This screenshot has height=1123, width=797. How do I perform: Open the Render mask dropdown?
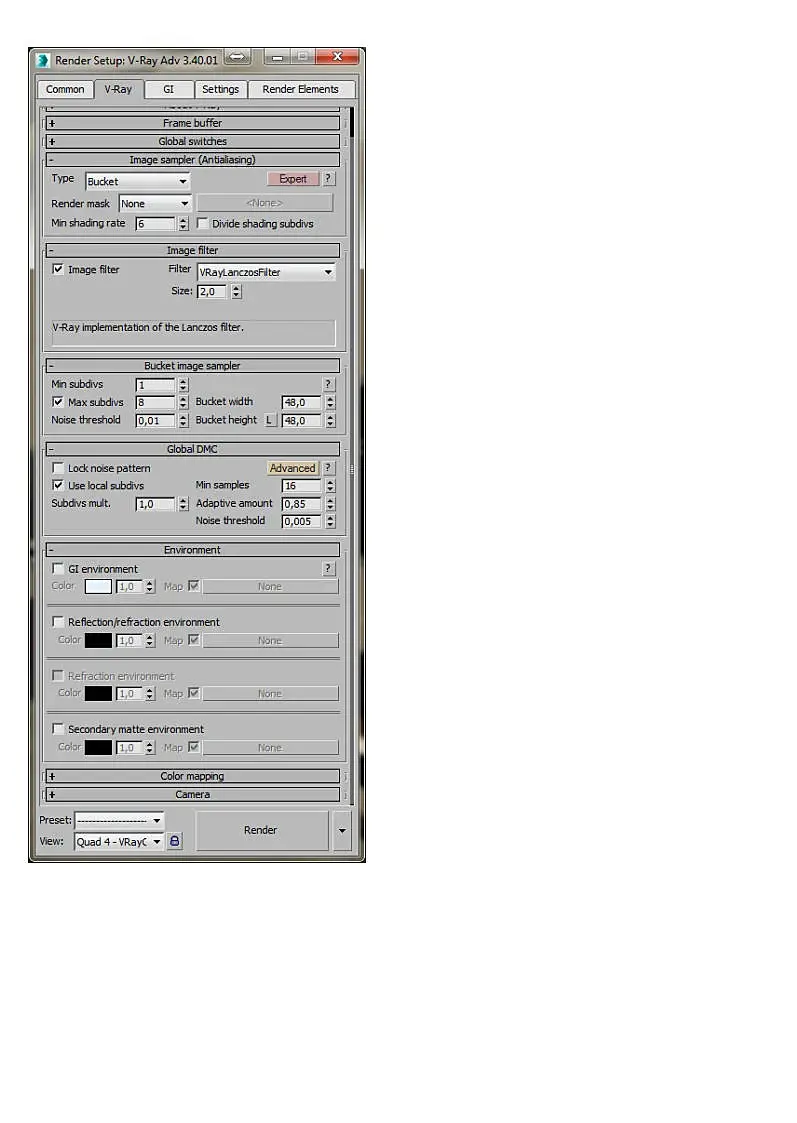[155, 204]
